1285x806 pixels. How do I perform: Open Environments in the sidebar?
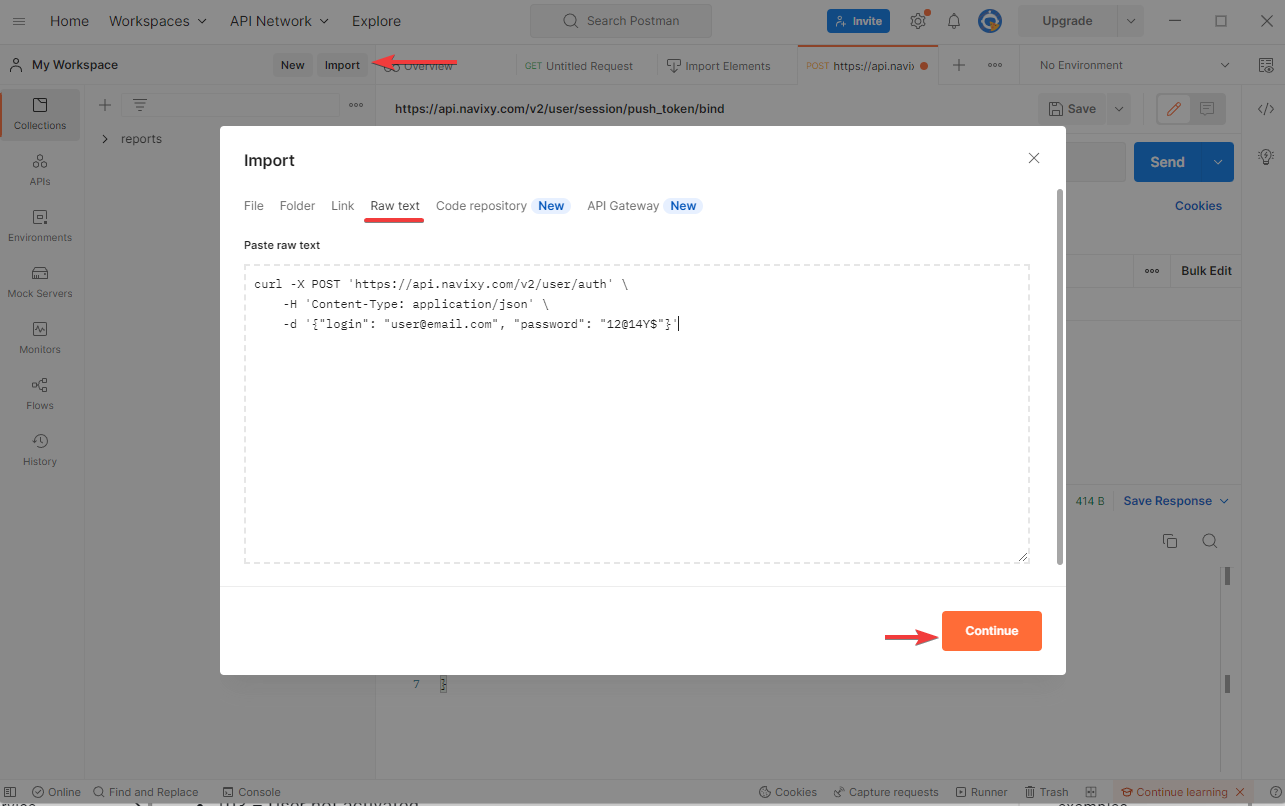[x=40, y=226]
